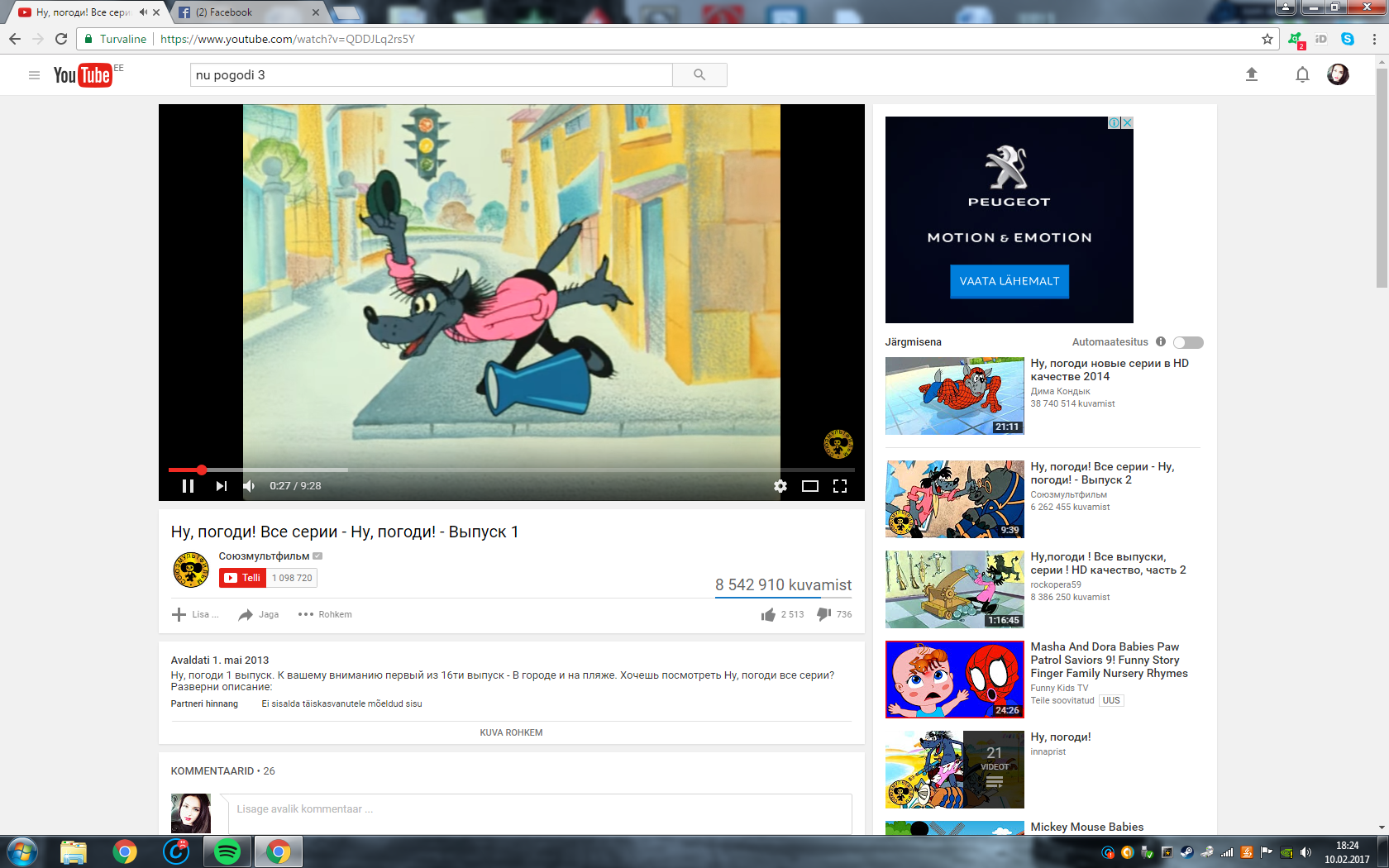Open a new browser tab
Viewport: 1389px width, 868px height.
[x=346, y=13]
